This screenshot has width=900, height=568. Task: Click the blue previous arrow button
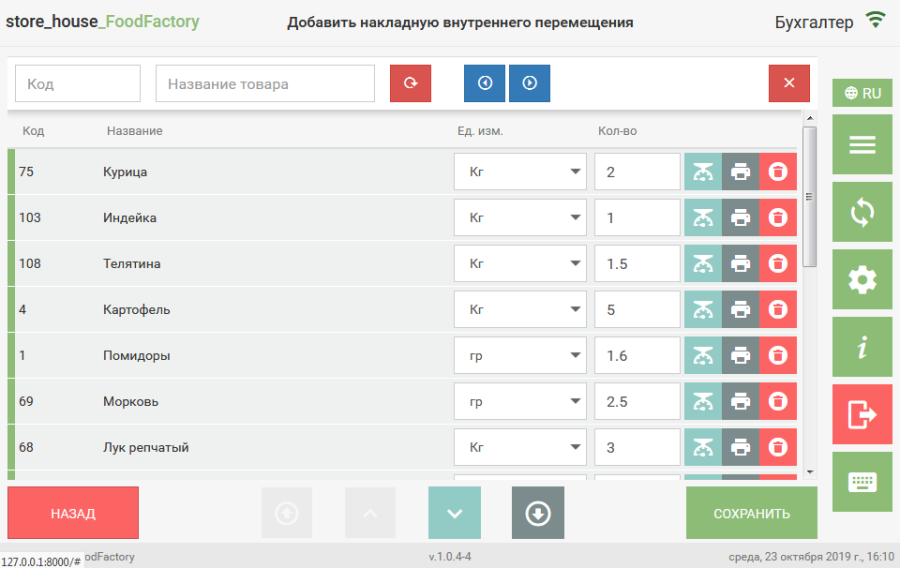pos(485,84)
